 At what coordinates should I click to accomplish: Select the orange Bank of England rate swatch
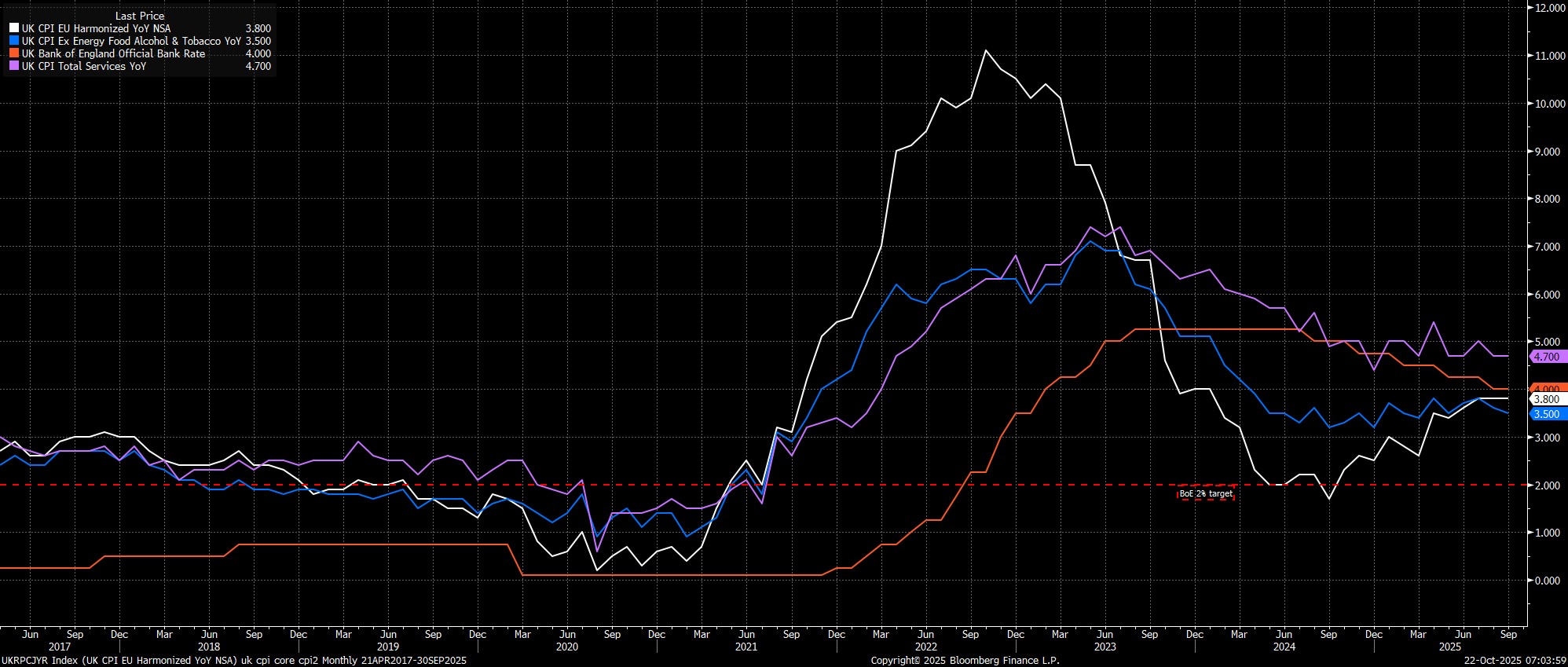pyautogui.click(x=14, y=53)
